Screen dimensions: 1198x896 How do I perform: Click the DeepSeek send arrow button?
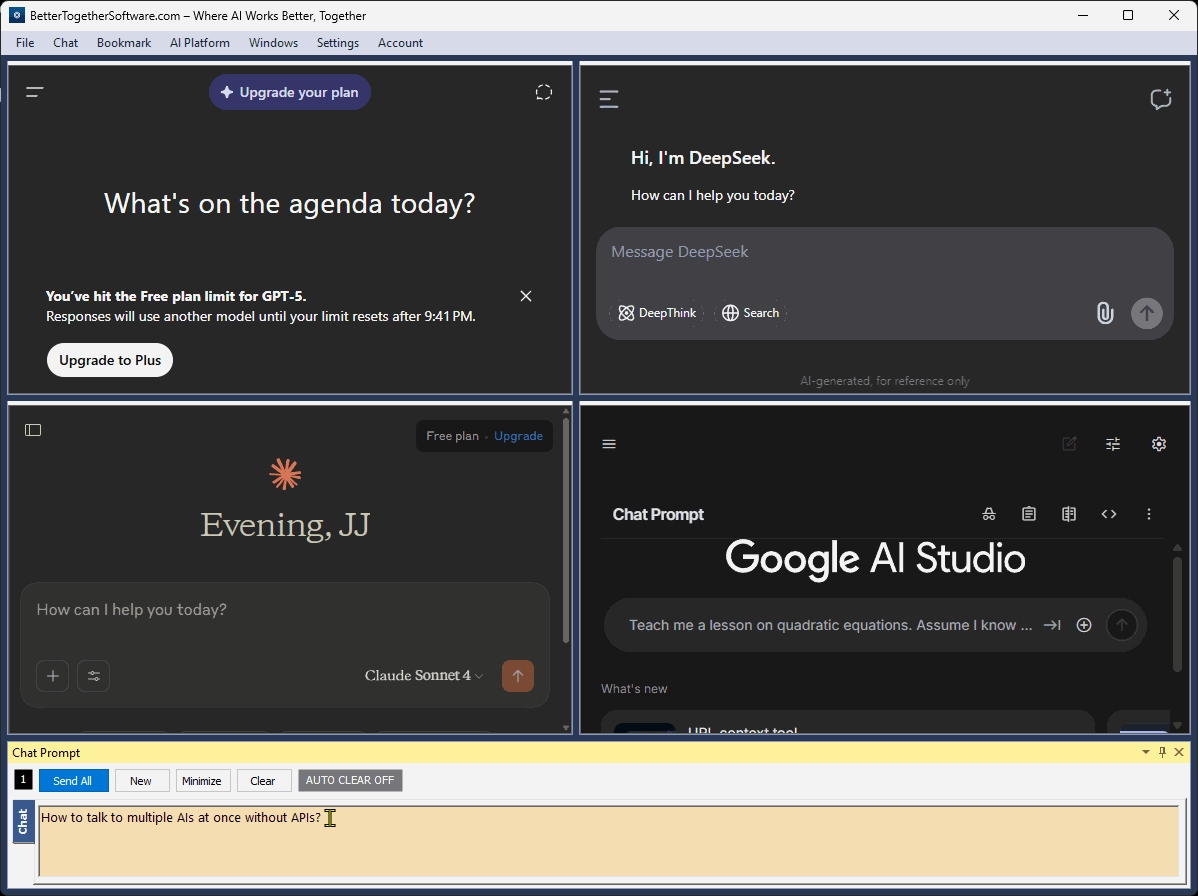point(1147,313)
